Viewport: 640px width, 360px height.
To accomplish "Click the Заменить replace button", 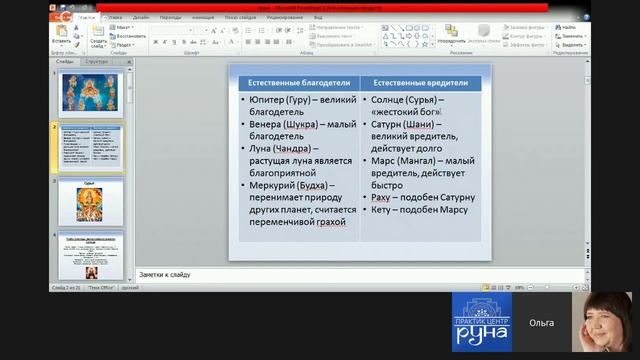I will click(571, 36).
